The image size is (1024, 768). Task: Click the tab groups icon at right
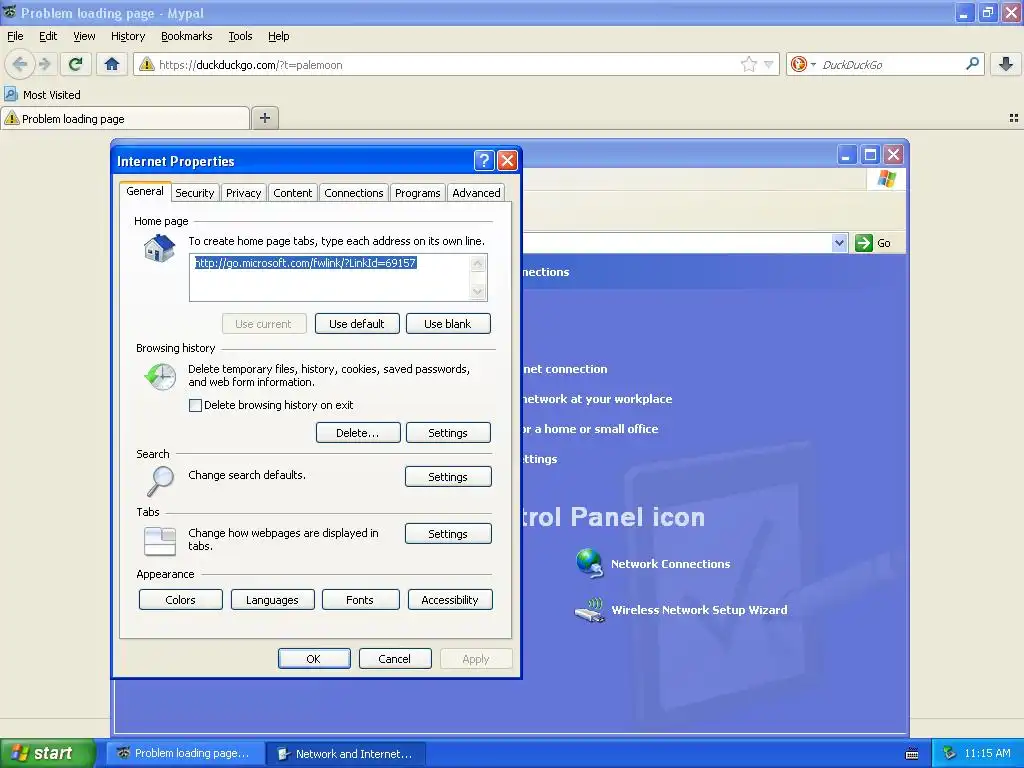pyautogui.click(x=1014, y=118)
